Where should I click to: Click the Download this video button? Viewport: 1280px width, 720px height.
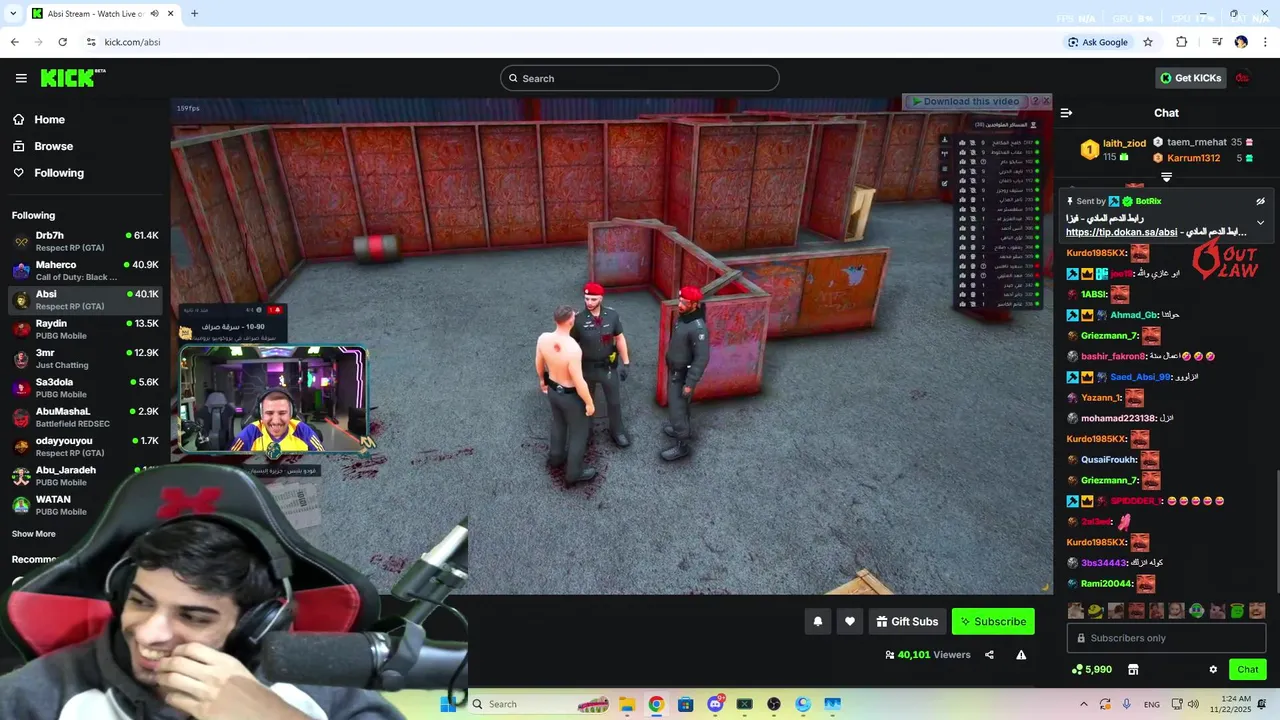tap(965, 101)
